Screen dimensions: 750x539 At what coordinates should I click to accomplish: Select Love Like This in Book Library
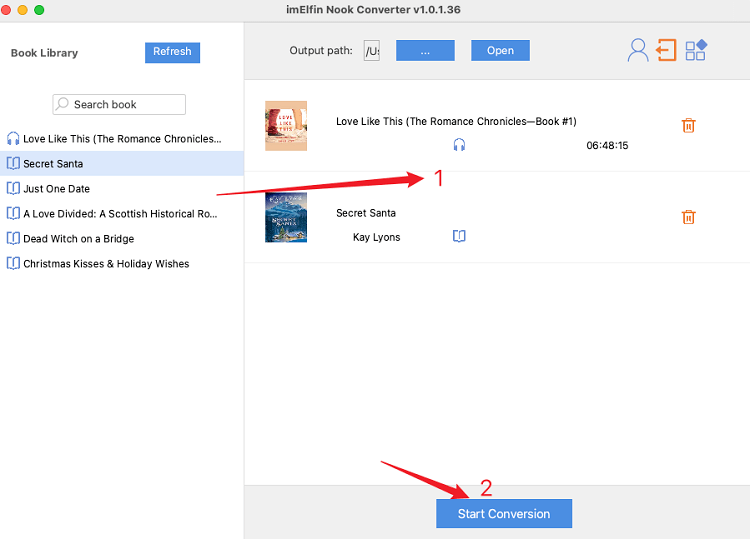(x=122, y=139)
